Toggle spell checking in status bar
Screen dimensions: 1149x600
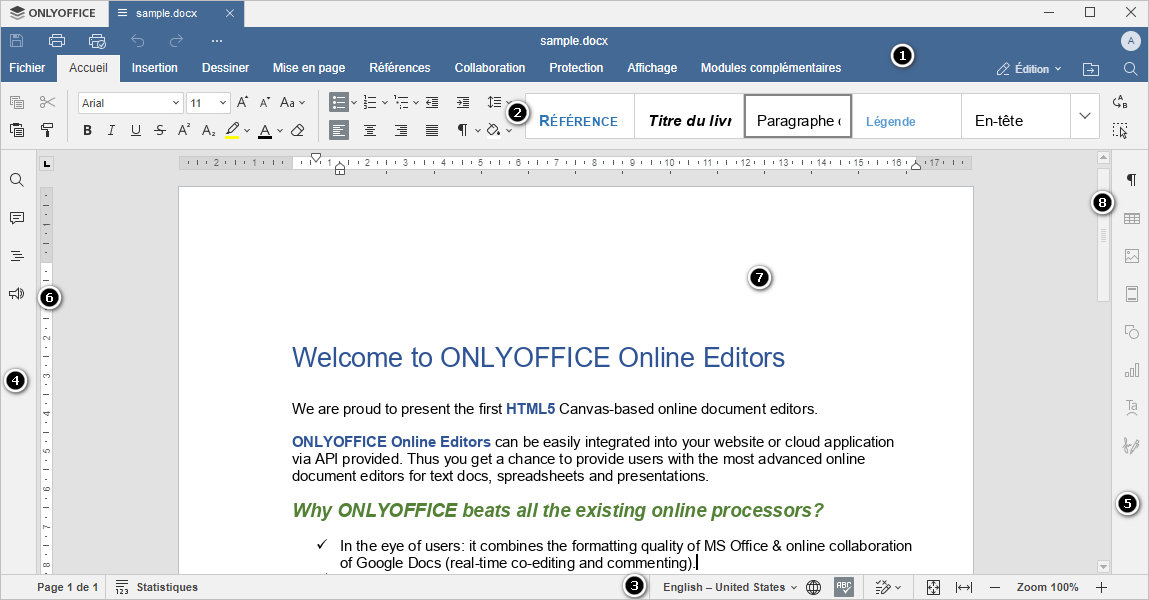pos(843,587)
